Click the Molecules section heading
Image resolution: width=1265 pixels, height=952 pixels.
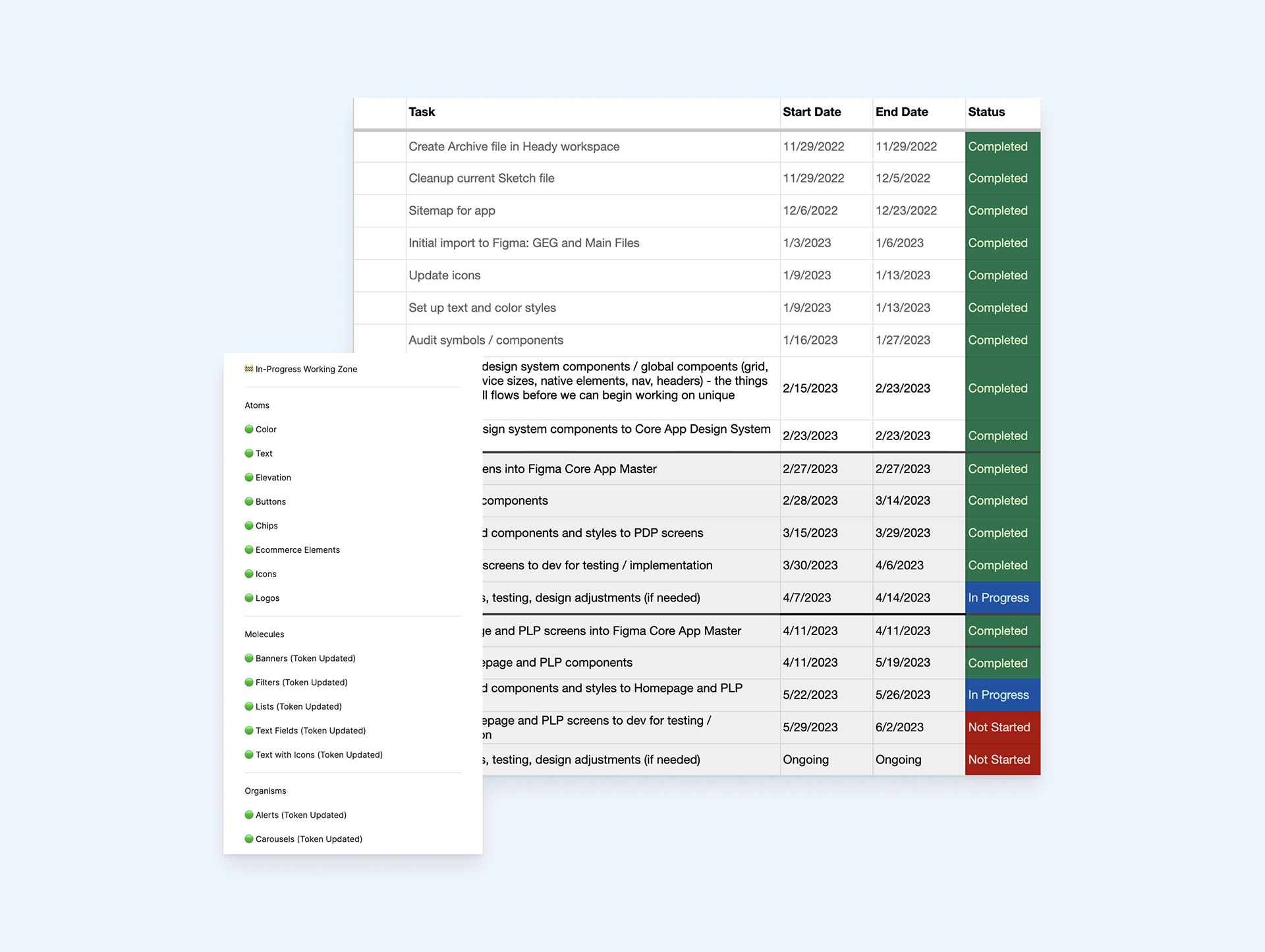tap(264, 634)
